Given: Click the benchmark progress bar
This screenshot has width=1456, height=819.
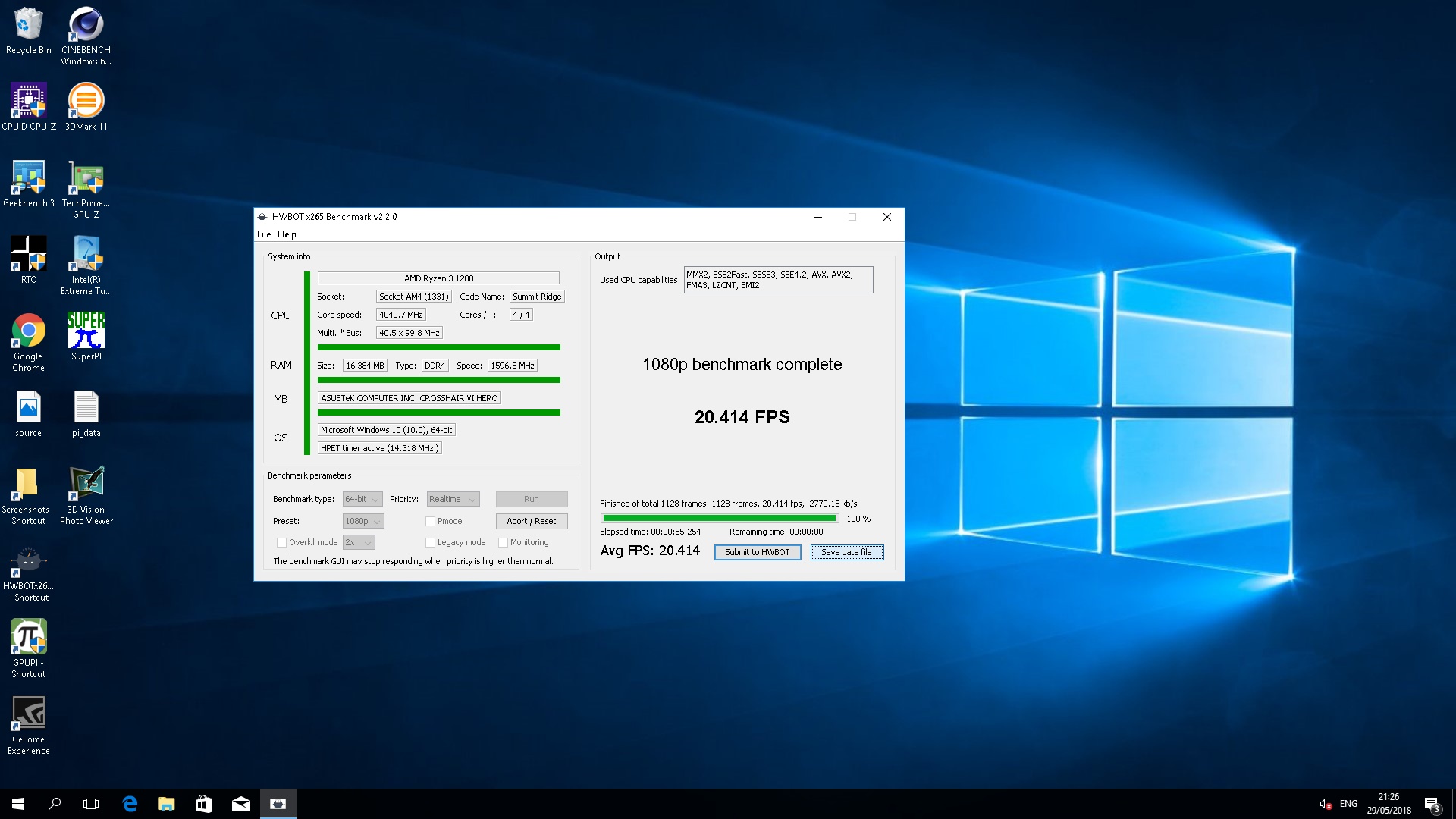Looking at the screenshot, I should pyautogui.click(x=719, y=519).
